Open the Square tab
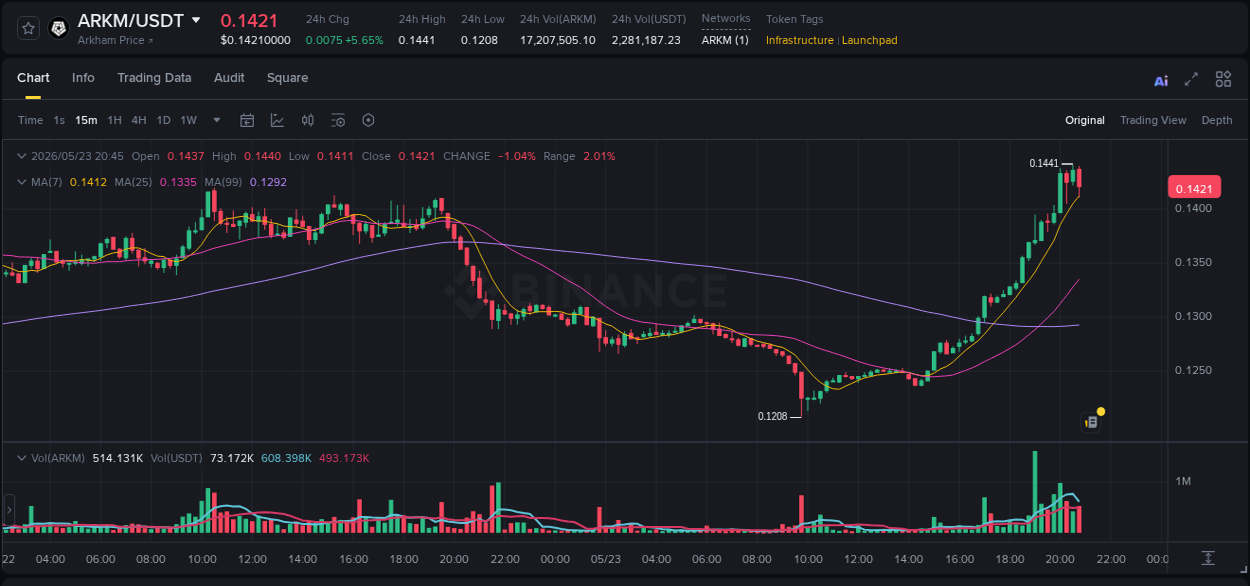 (287, 78)
